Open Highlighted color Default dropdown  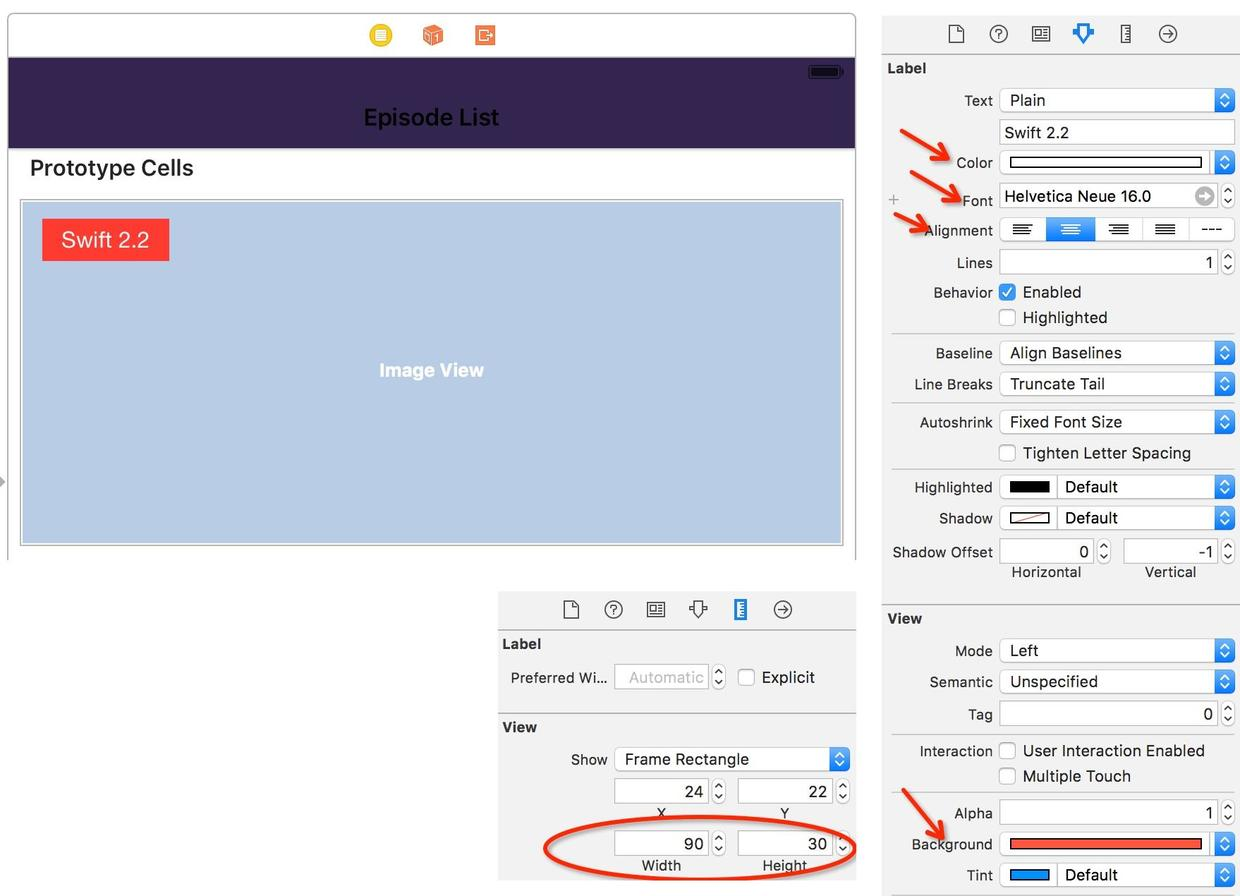click(x=1146, y=487)
